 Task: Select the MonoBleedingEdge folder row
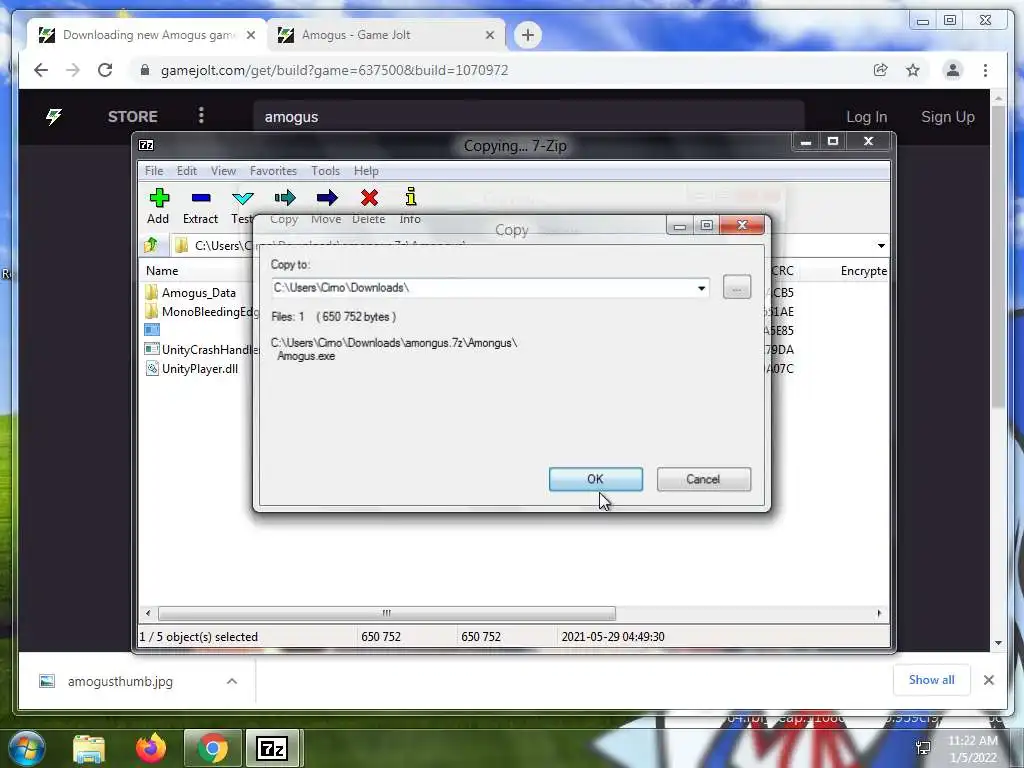tap(201, 312)
